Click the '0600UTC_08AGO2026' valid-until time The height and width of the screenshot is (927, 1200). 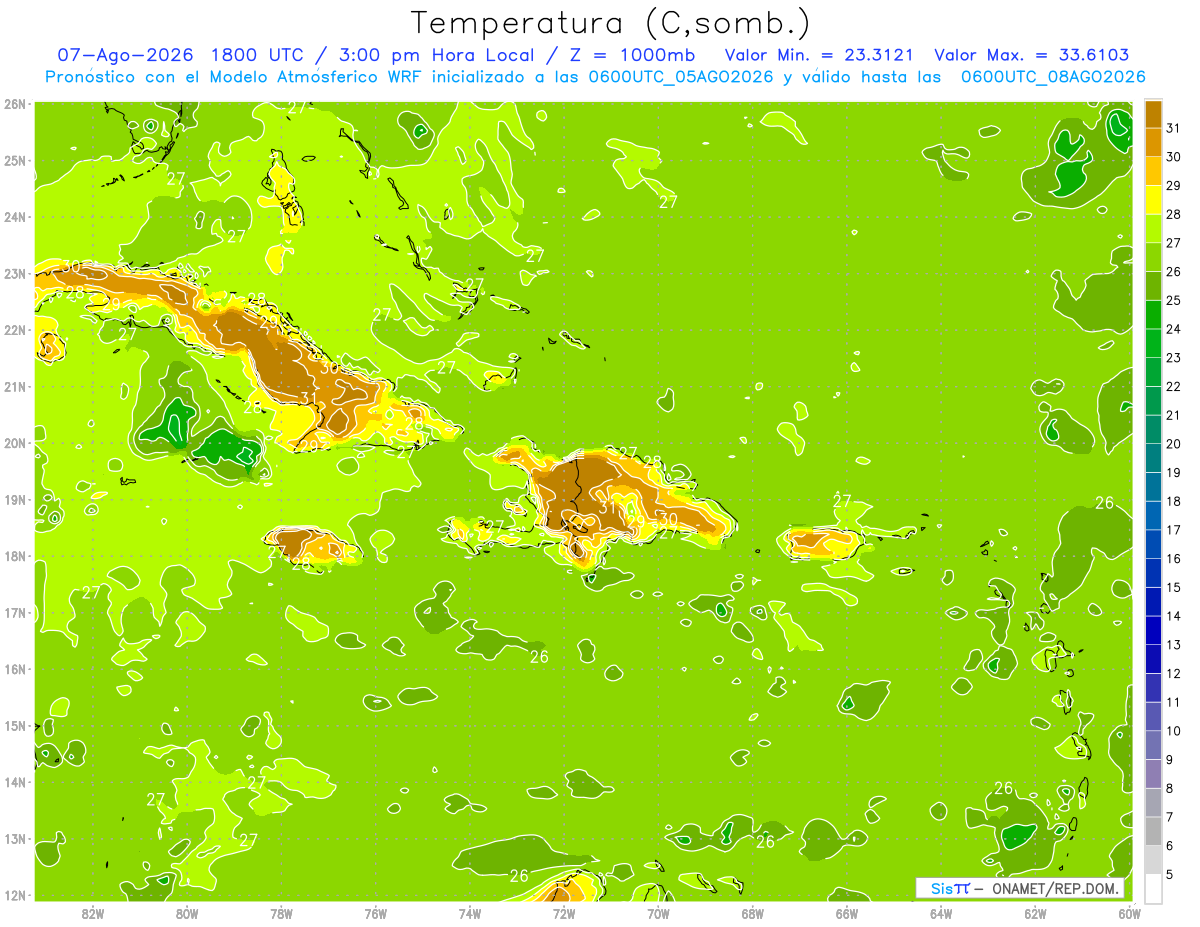tap(1052, 77)
